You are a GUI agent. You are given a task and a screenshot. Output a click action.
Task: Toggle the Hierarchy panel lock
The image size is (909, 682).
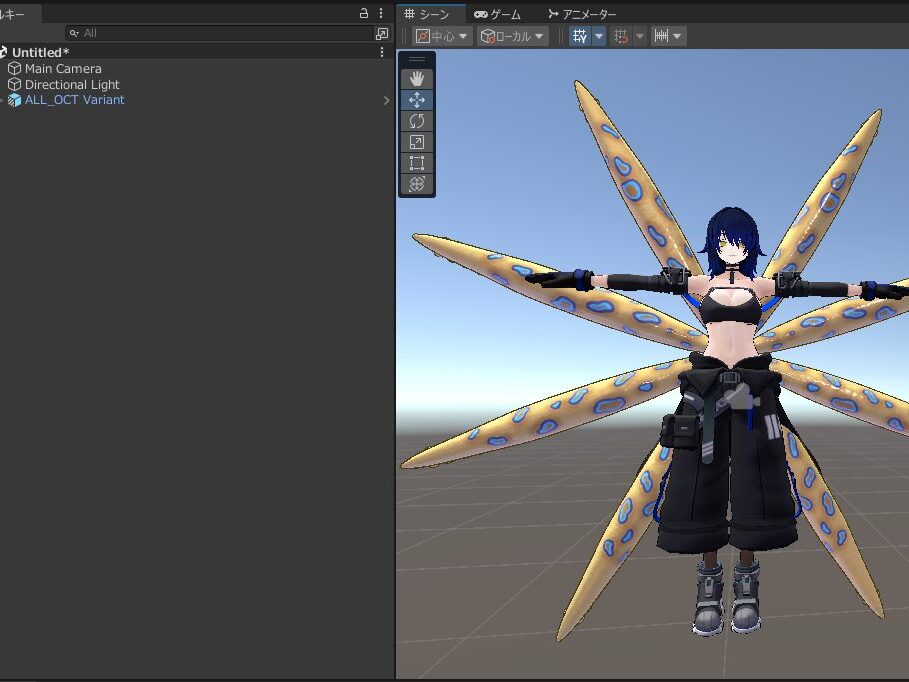[364, 14]
